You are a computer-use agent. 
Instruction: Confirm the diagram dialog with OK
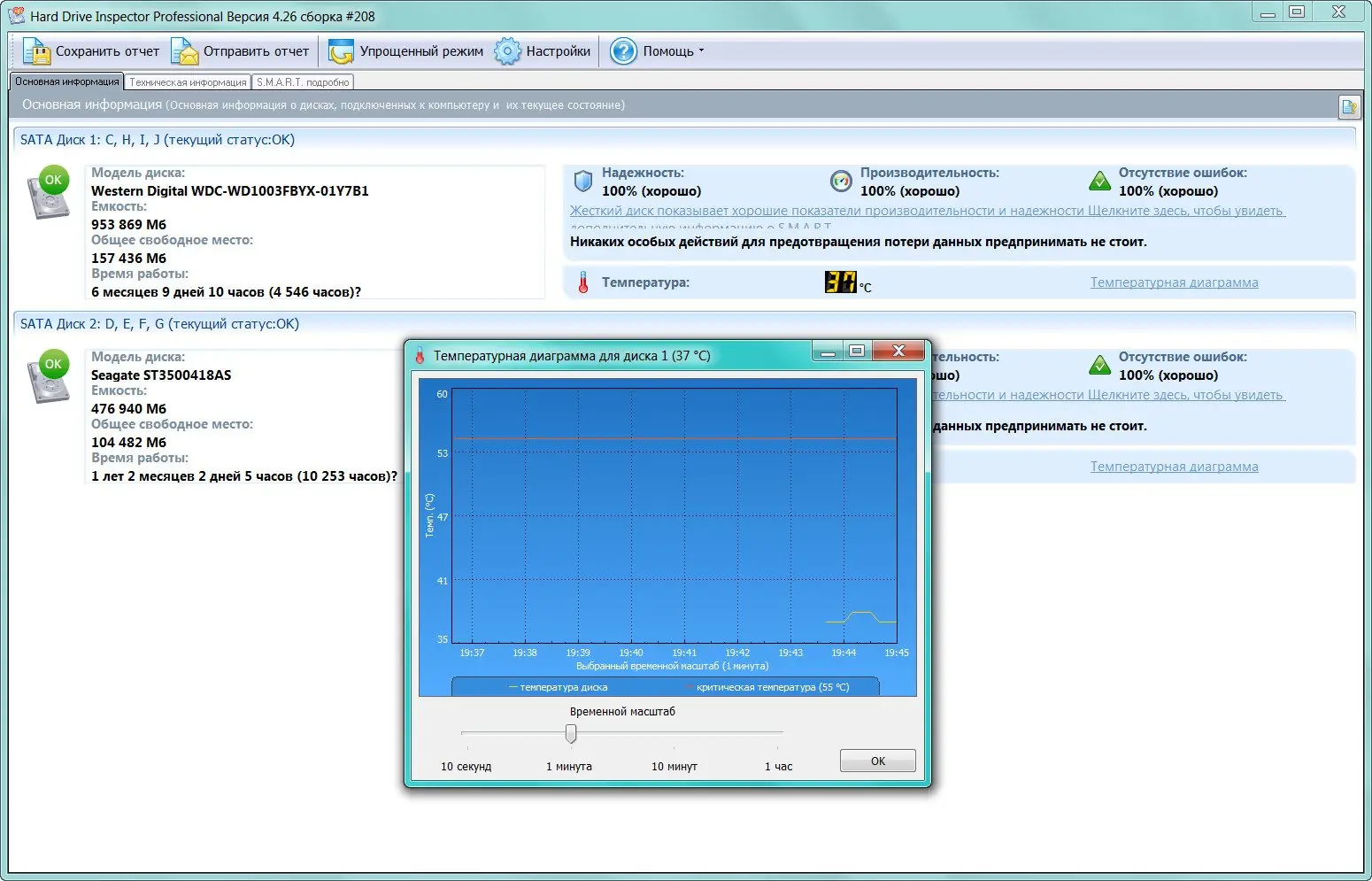pyautogui.click(x=877, y=760)
